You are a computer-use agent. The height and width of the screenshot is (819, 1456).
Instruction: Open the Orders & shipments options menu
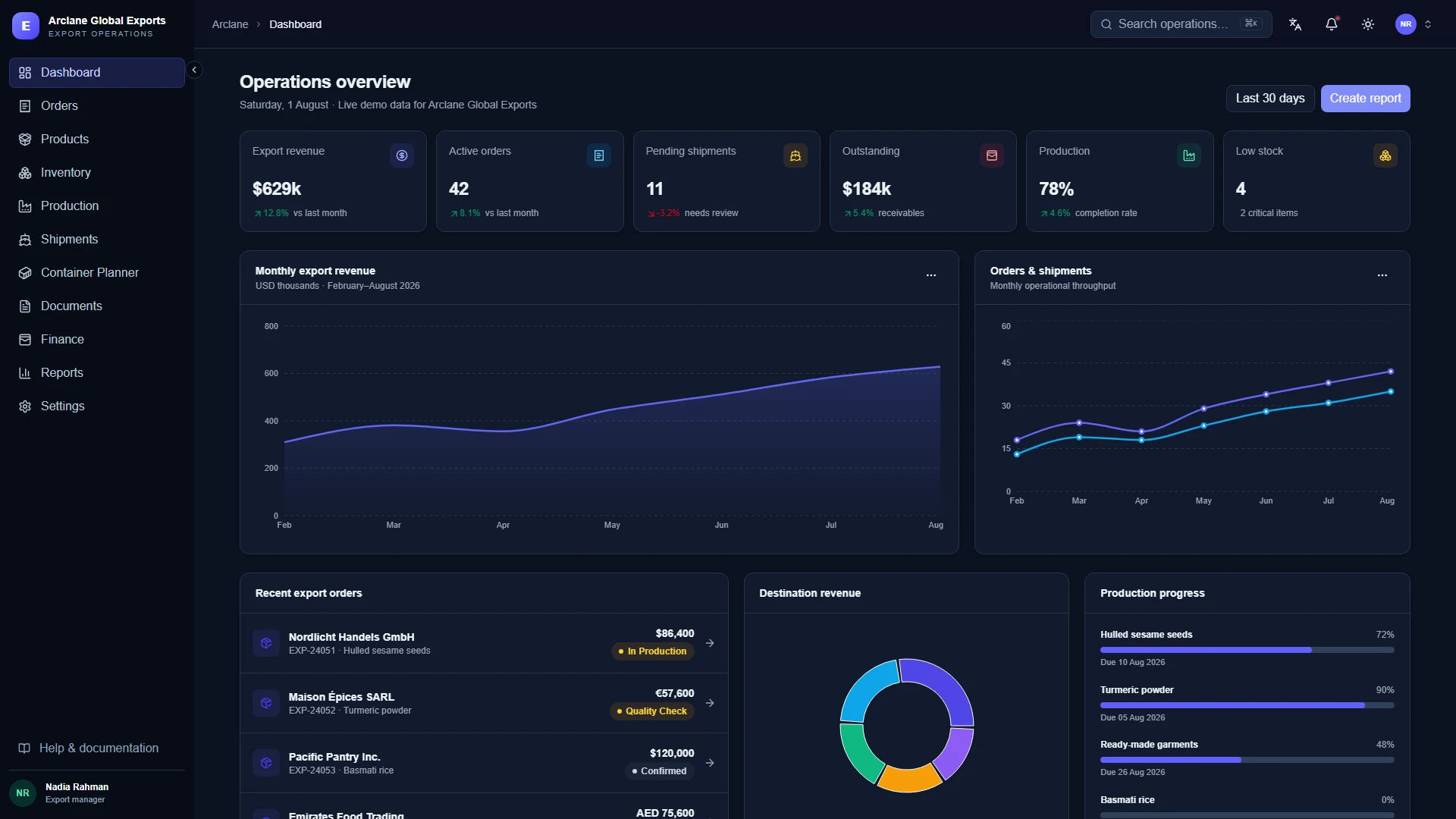click(1382, 275)
